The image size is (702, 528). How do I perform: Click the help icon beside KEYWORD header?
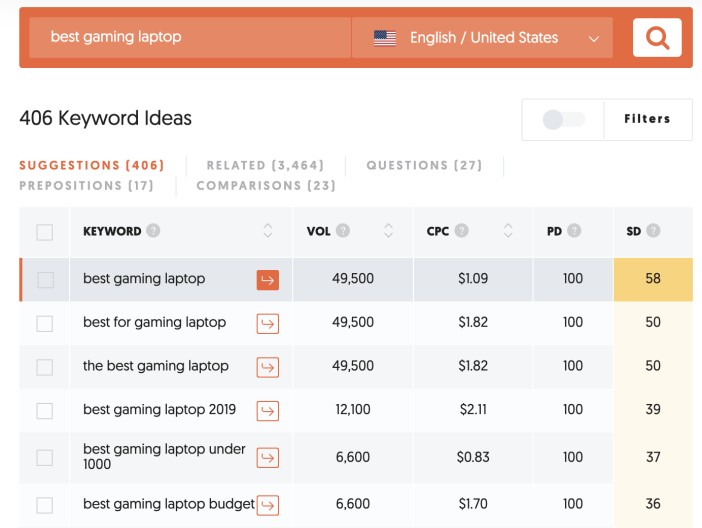[153, 231]
